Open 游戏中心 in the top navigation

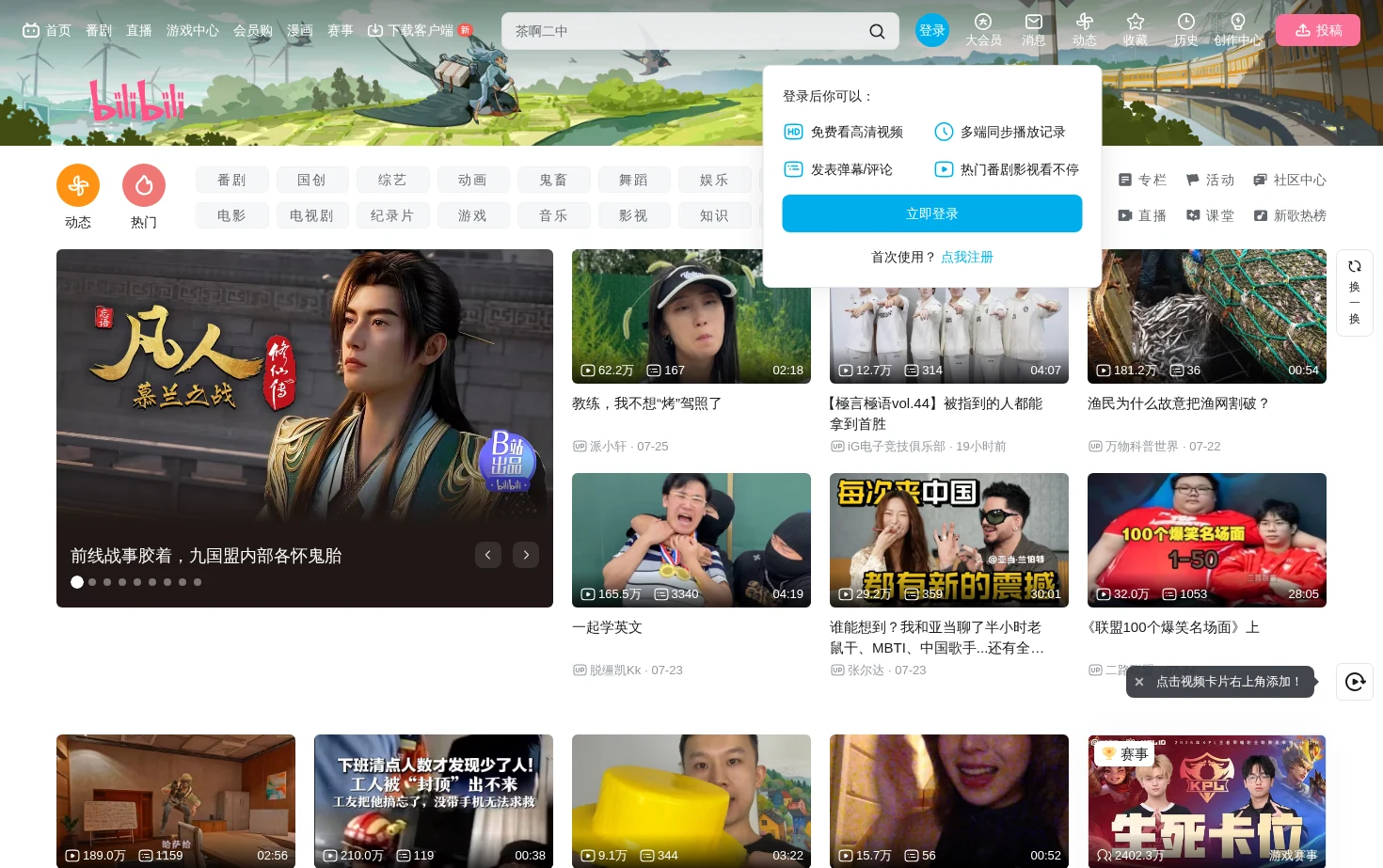point(193,30)
